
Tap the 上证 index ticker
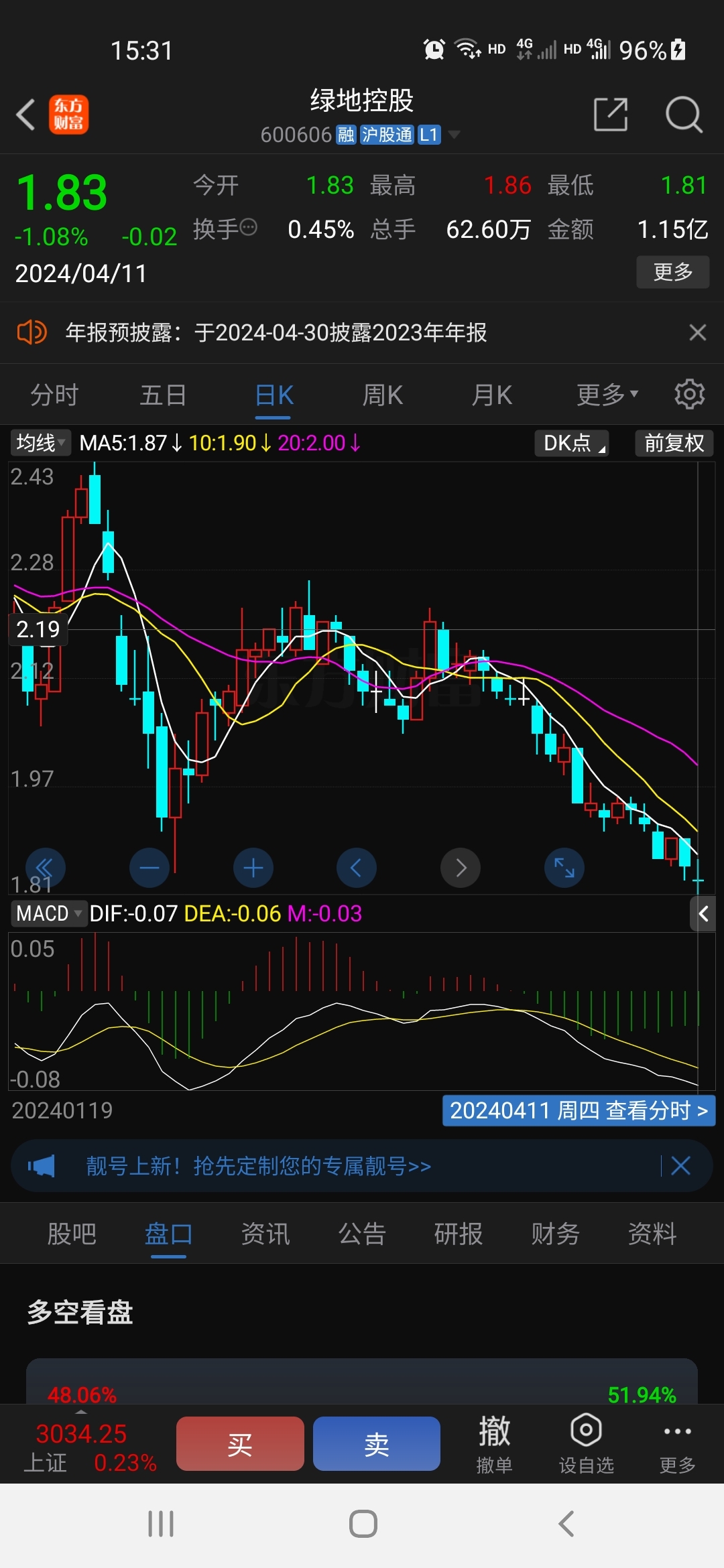point(89,1447)
